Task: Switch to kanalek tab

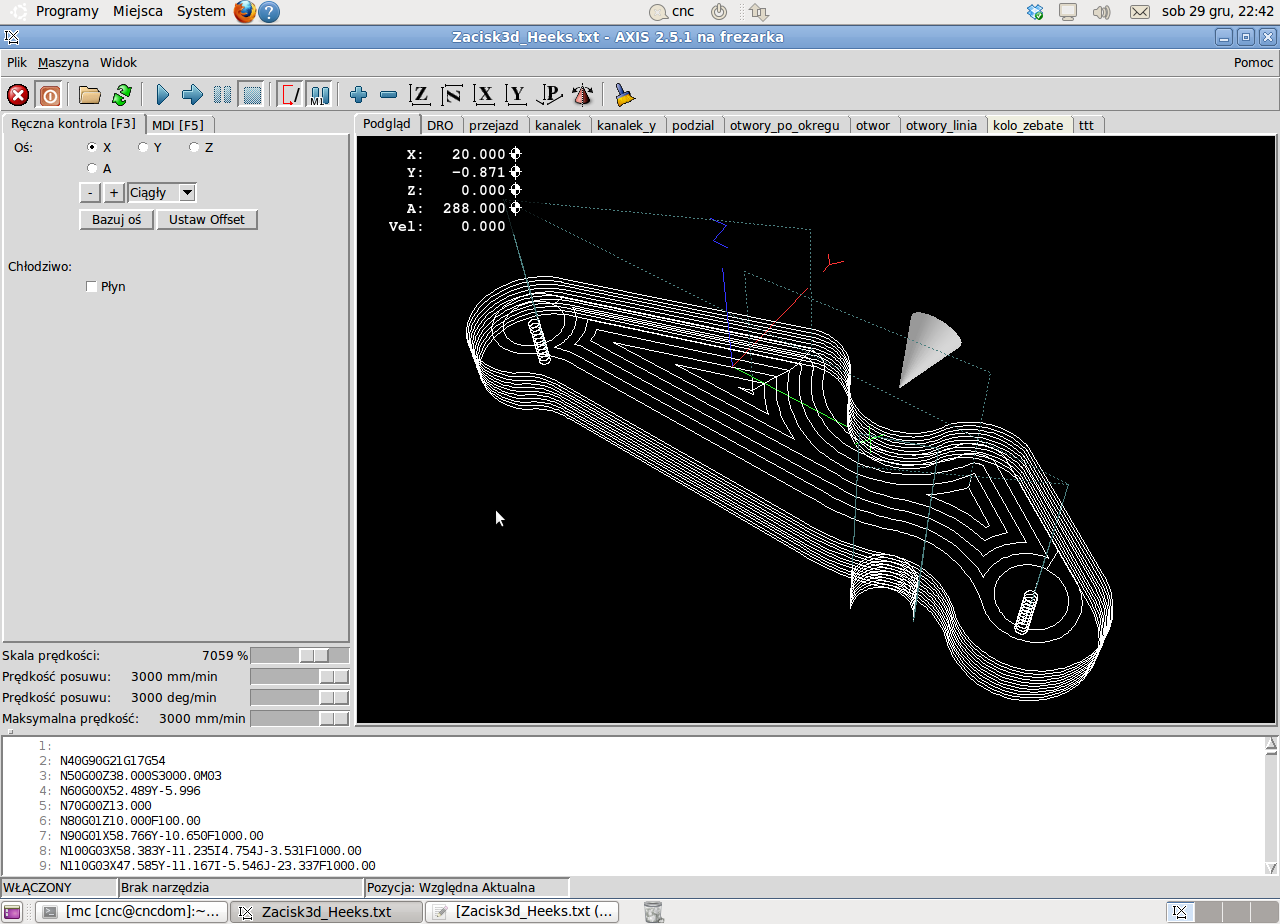Action: 558,125
